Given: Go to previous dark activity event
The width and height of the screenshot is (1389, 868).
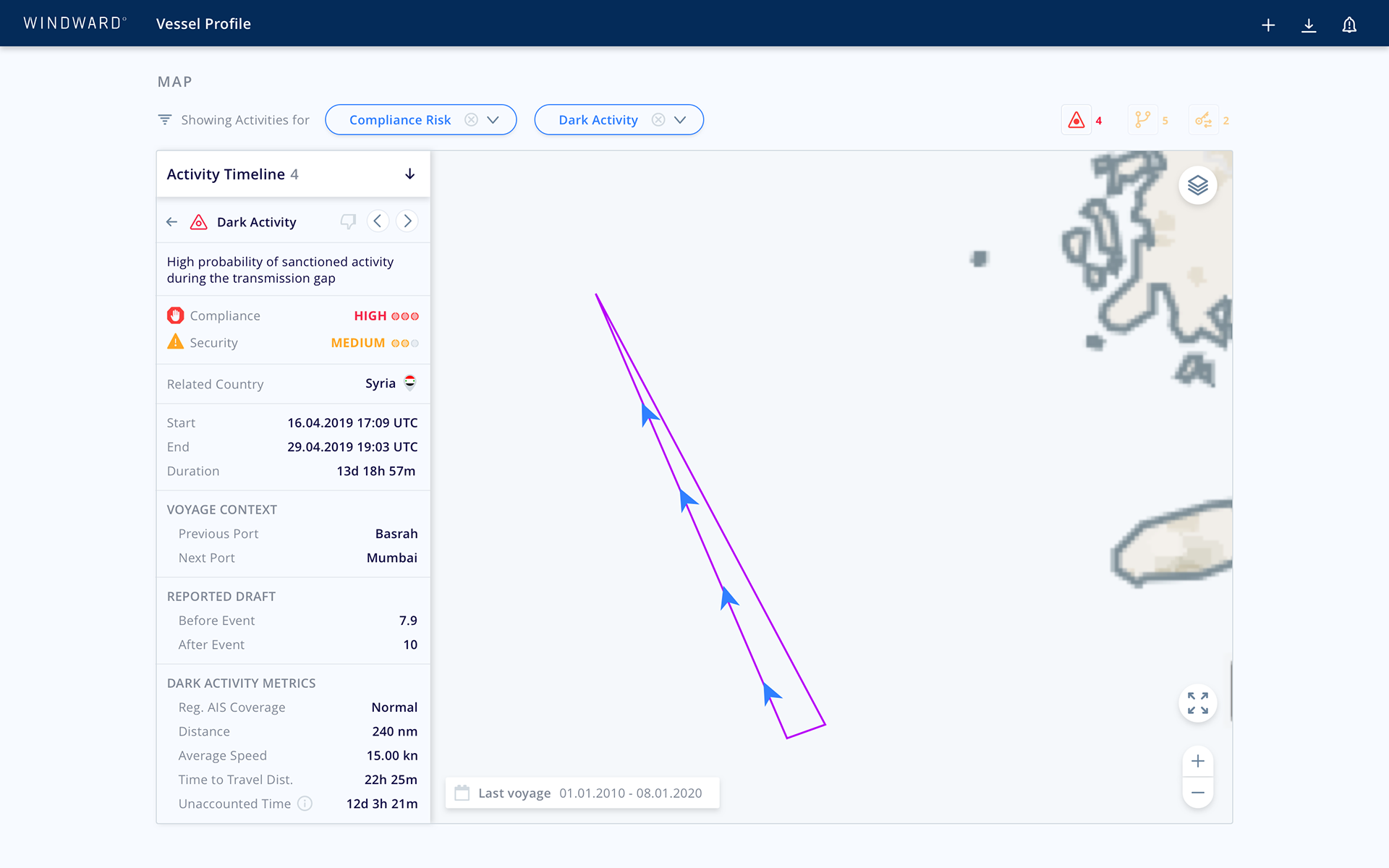Looking at the screenshot, I should click(378, 221).
